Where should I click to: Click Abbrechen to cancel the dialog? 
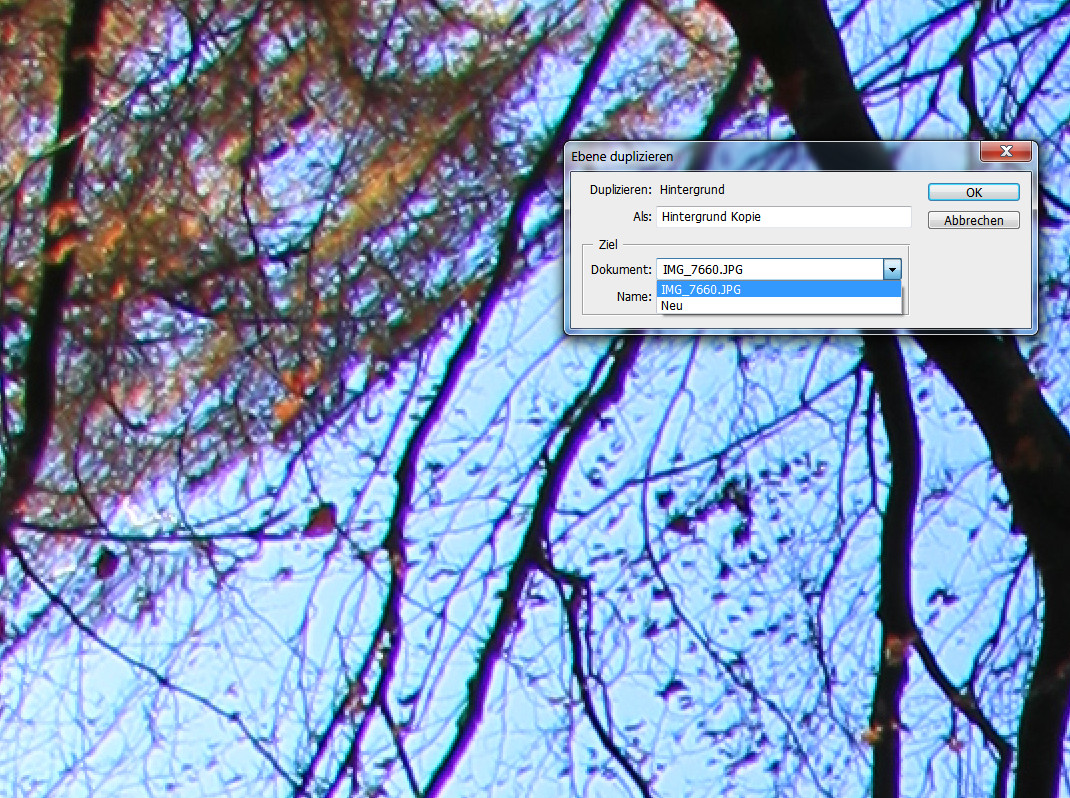point(973,221)
